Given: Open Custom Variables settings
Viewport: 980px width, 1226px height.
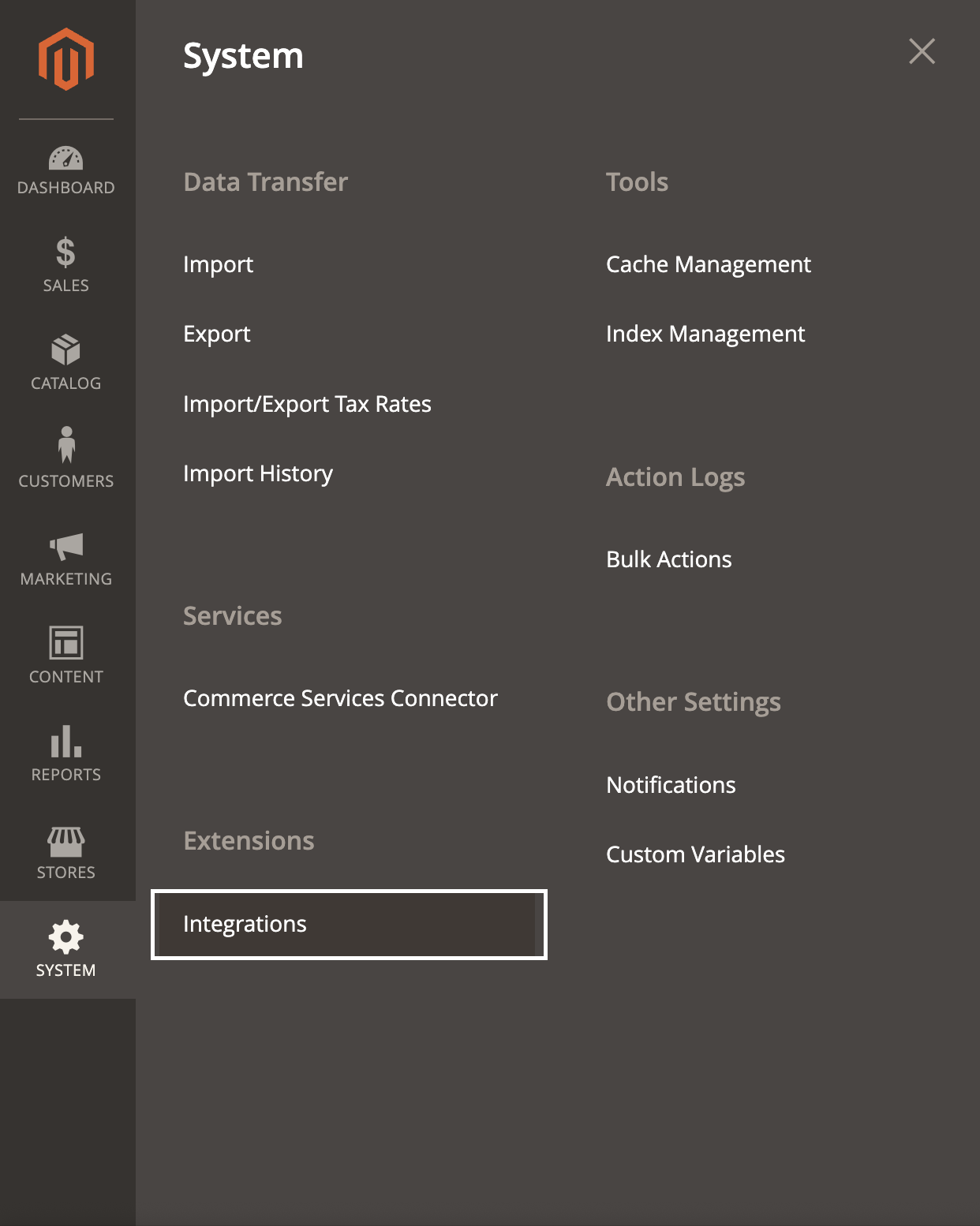Looking at the screenshot, I should tap(695, 854).
